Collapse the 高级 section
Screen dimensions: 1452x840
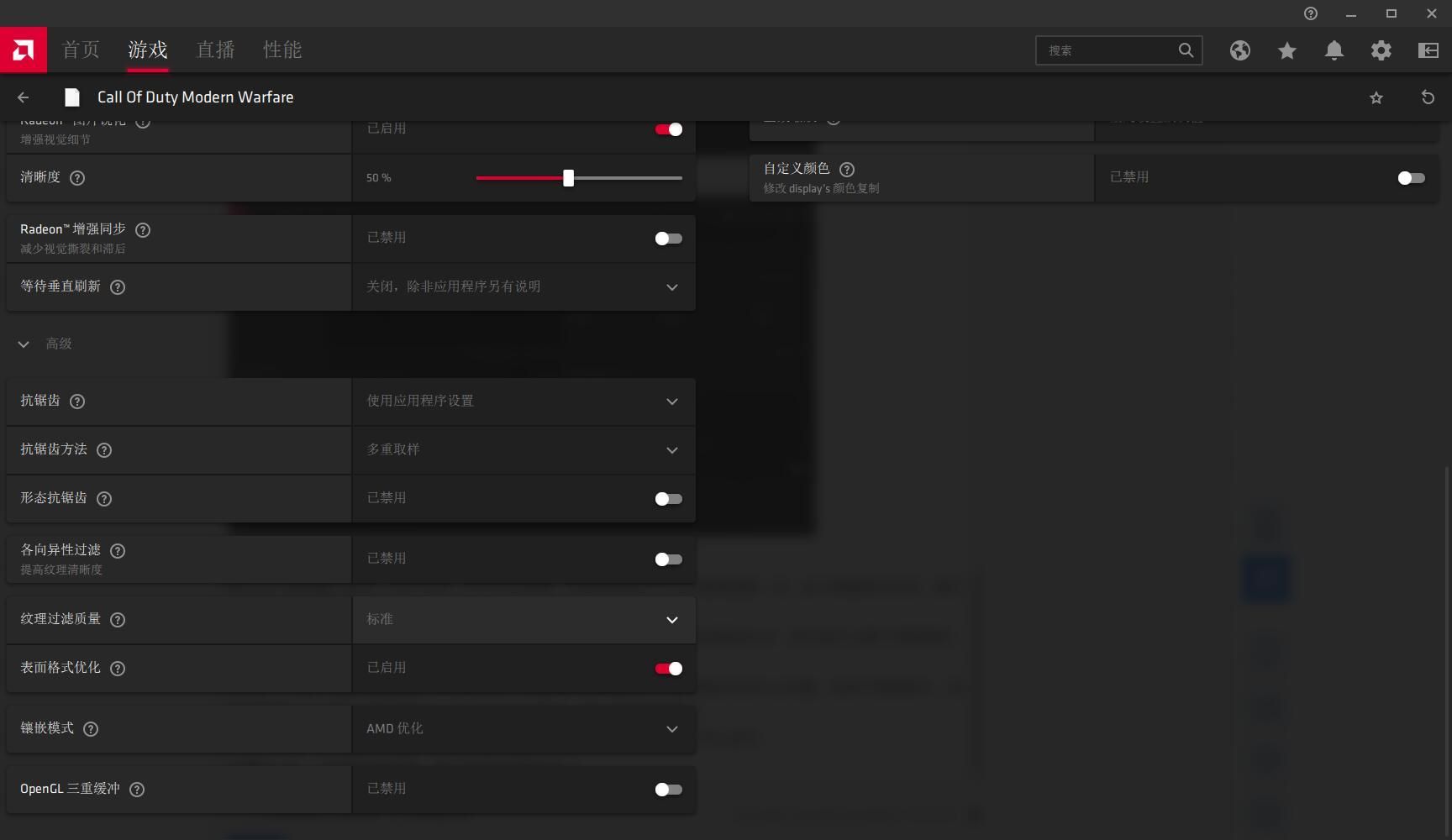coord(24,344)
